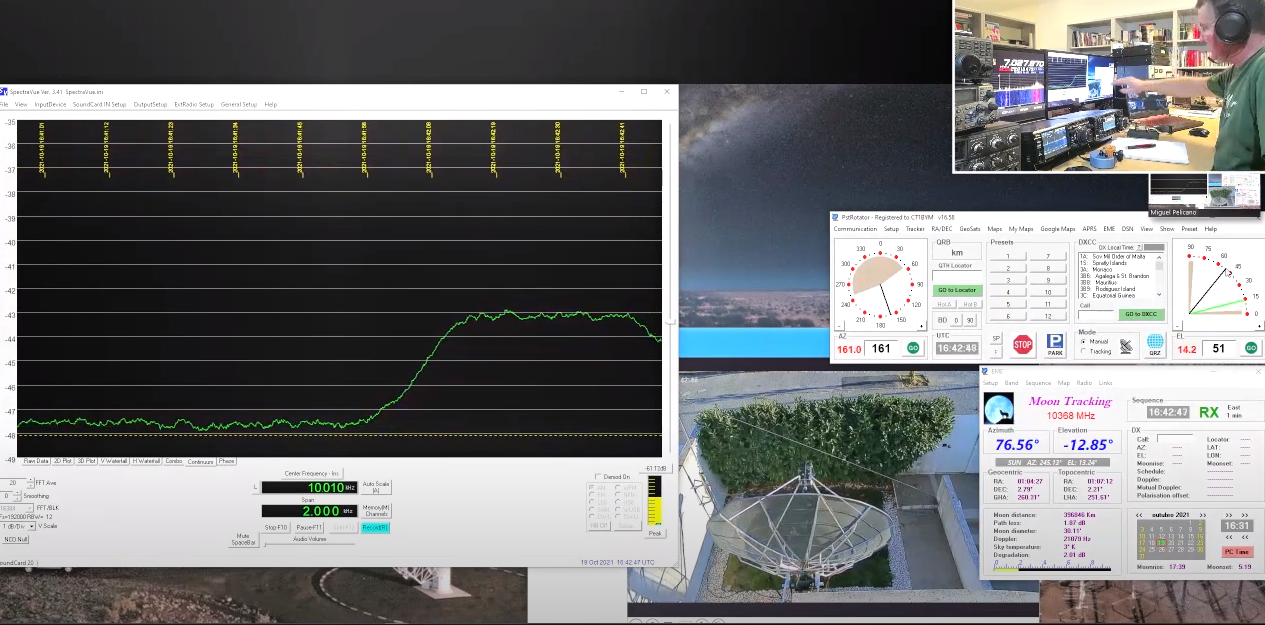Click the GO to Locator button
Screen dimensions: 1265x625
pyautogui.click(x=956, y=290)
